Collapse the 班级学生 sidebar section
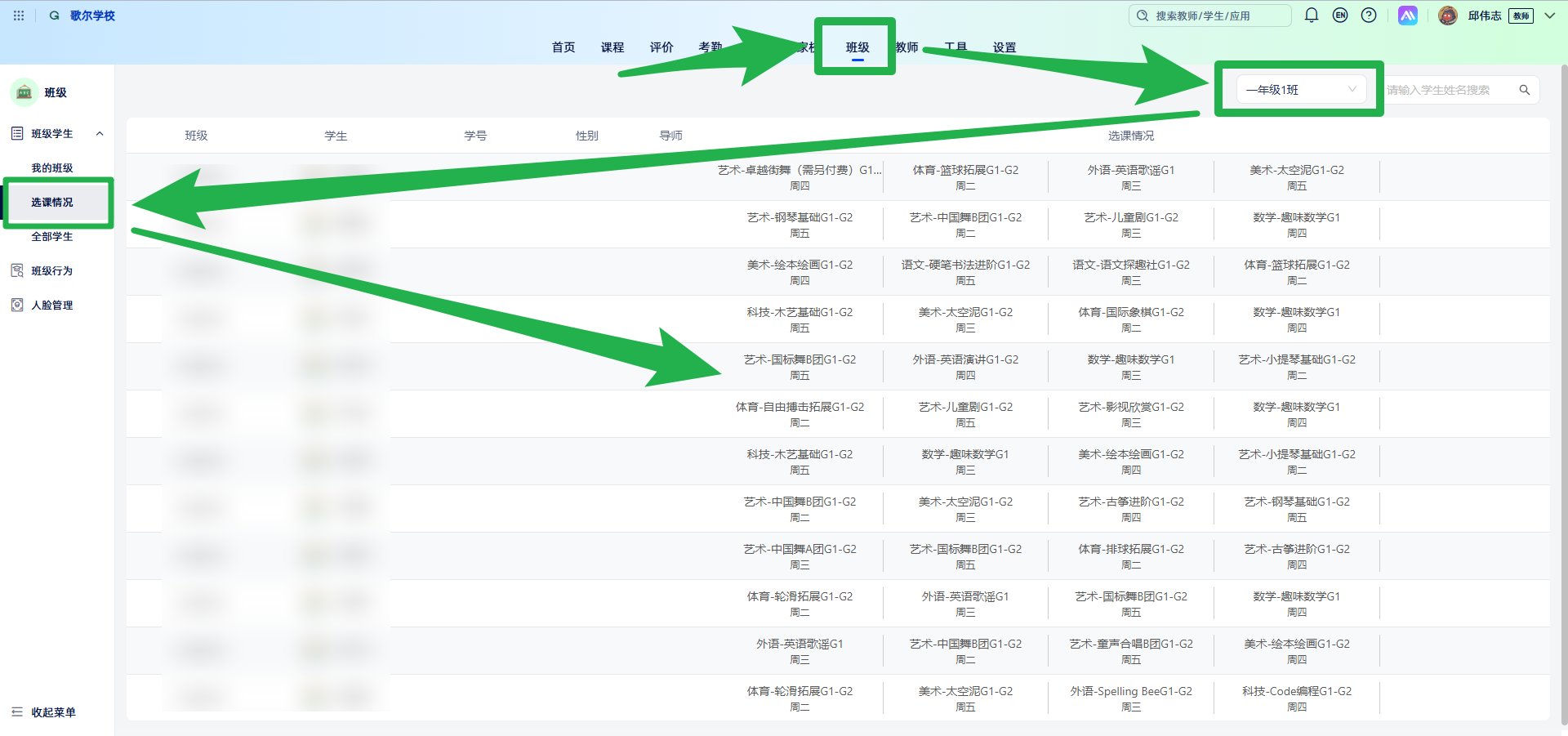This screenshot has height=736, width=1568. pos(100,134)
